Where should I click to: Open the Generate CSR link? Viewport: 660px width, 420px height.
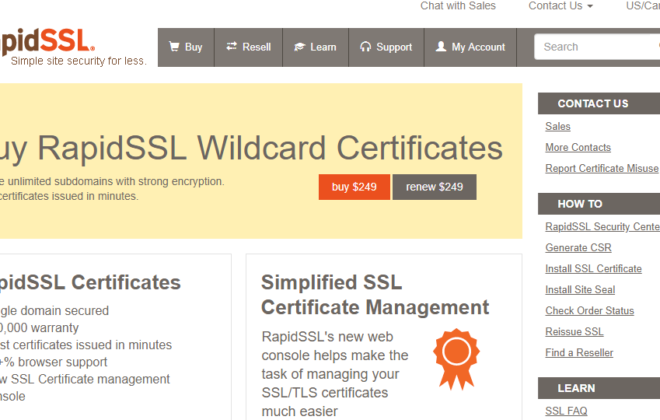[578, 247]
